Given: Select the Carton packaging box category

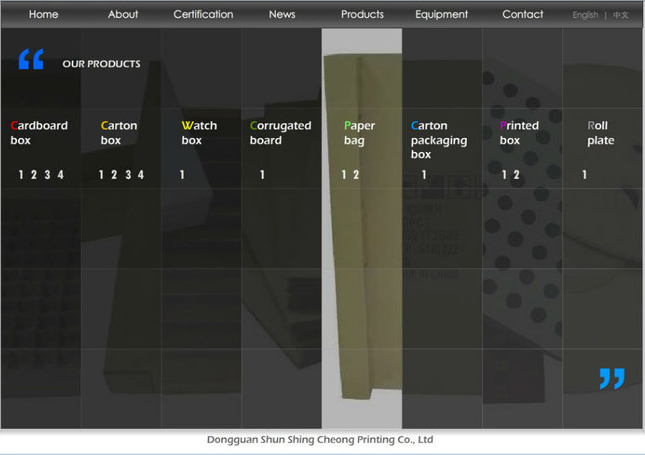Looking at the screenshot, I should pos(438,140).
